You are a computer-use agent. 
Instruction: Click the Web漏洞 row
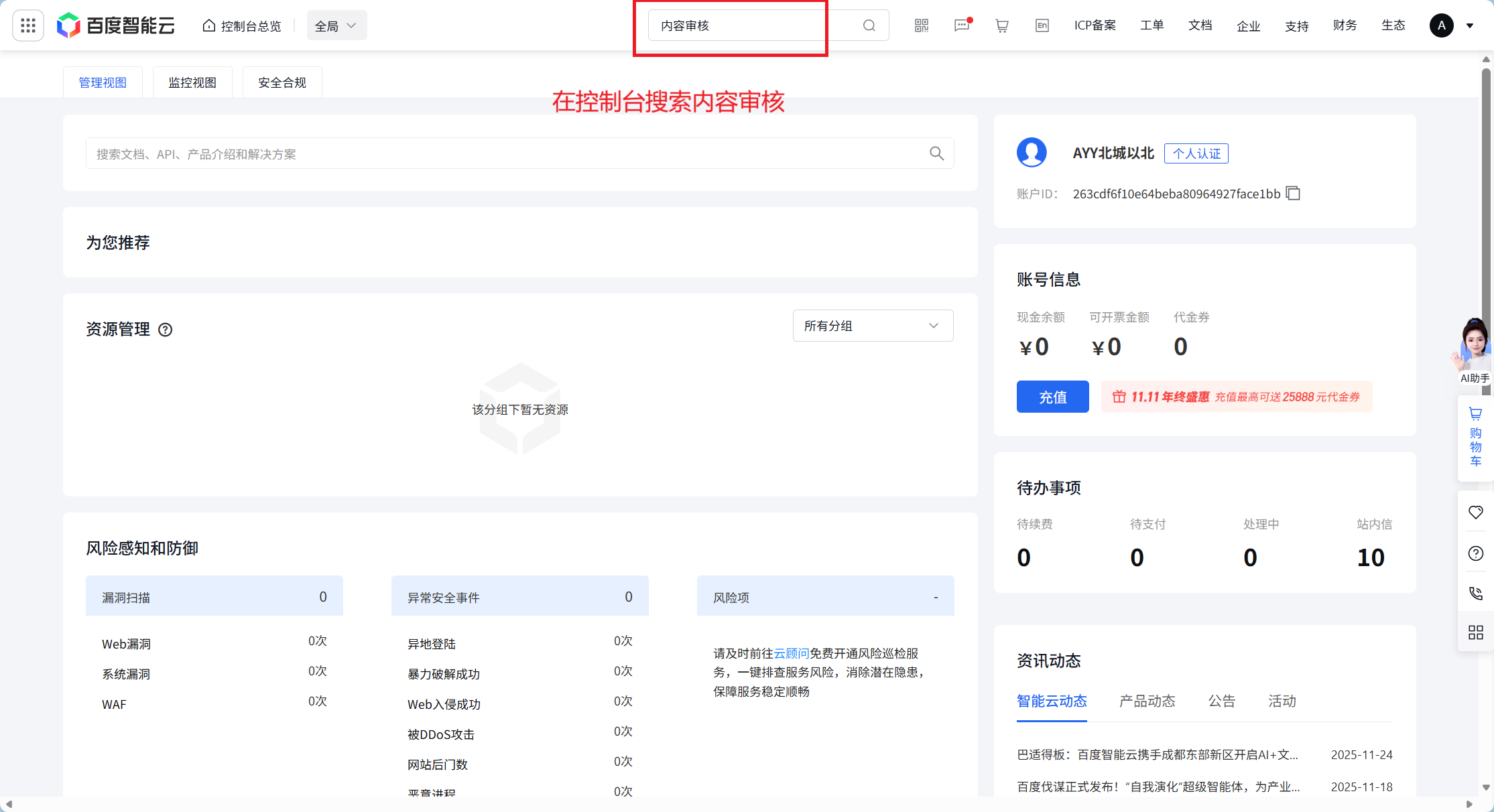click(x=214, y=643)
